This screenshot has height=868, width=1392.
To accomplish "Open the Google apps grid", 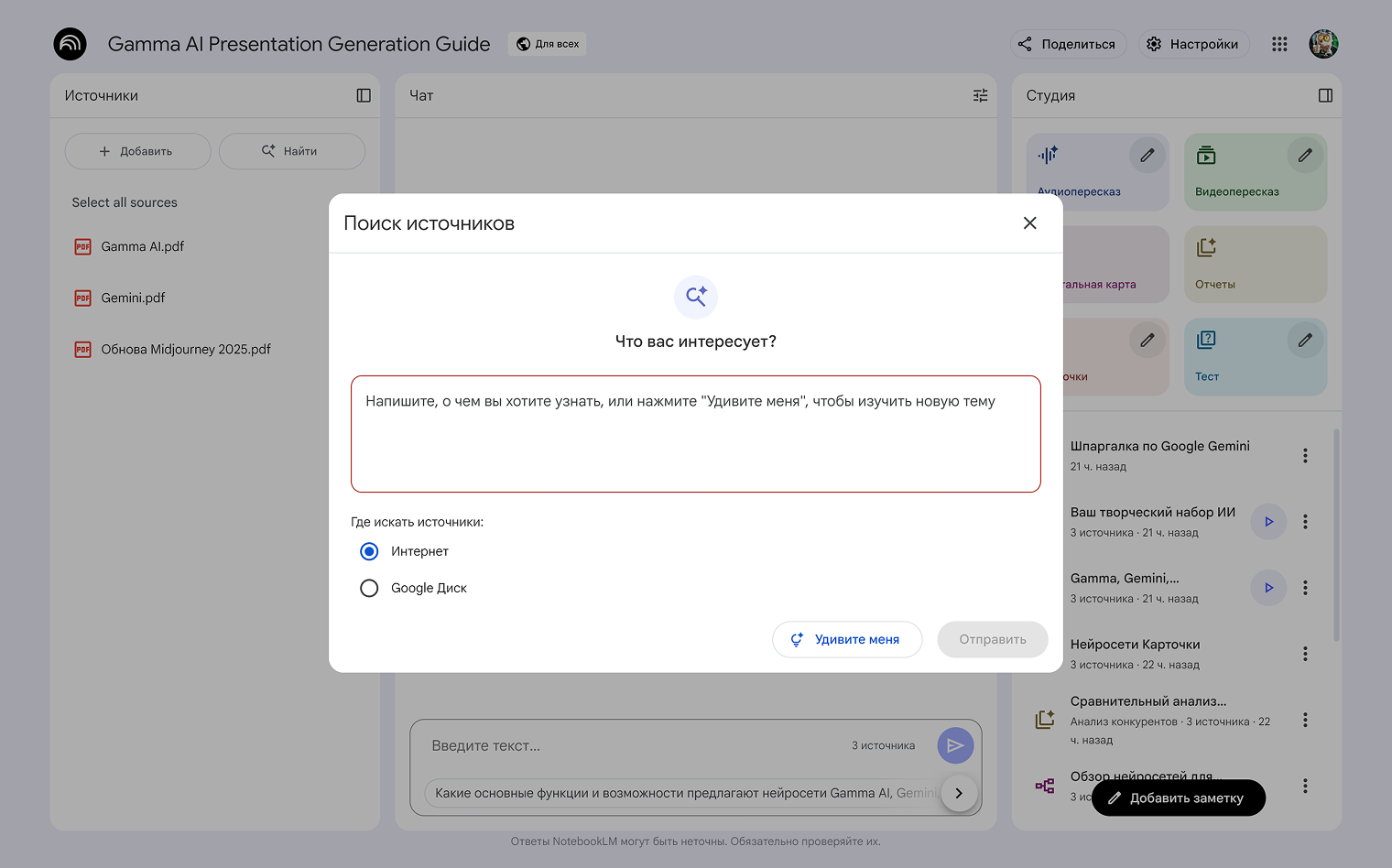I will point(1279,44).
